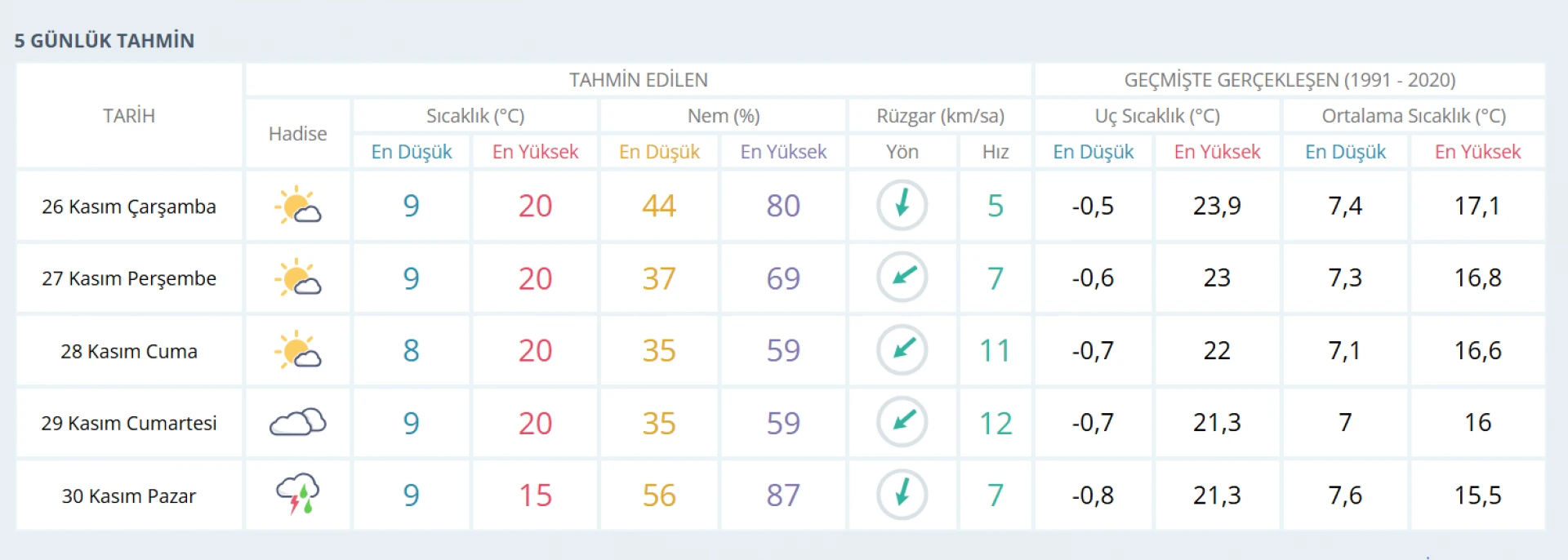The height and width of the screenshot is (560, 1568).
Task: Click the cloudy icon for 29 Kasım Cumartesi
Action: coord(297,422)
